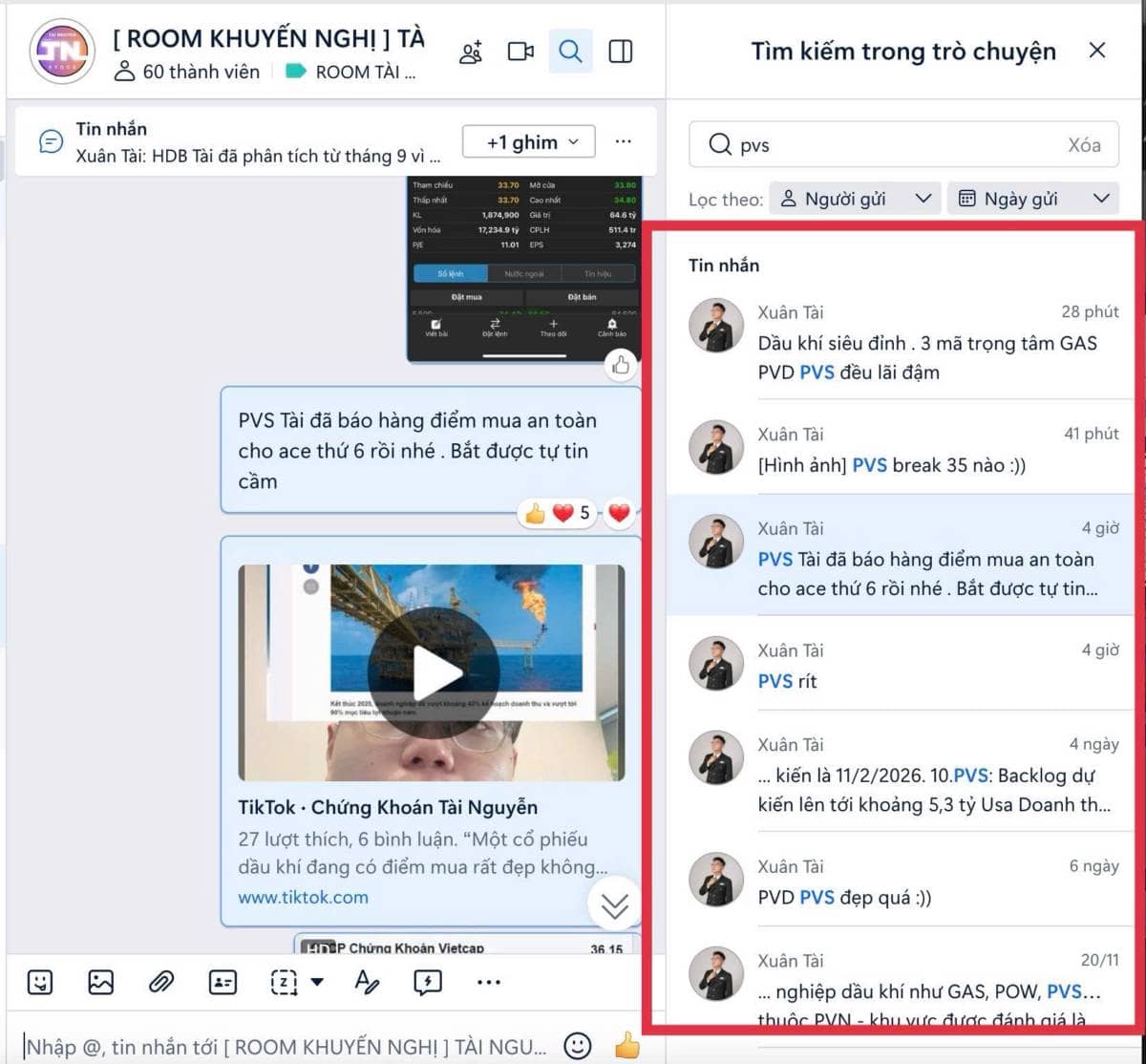
Task: Select result 'PVS Tài đã báo hàng' 4 giờ
Action: pos(903,557)
